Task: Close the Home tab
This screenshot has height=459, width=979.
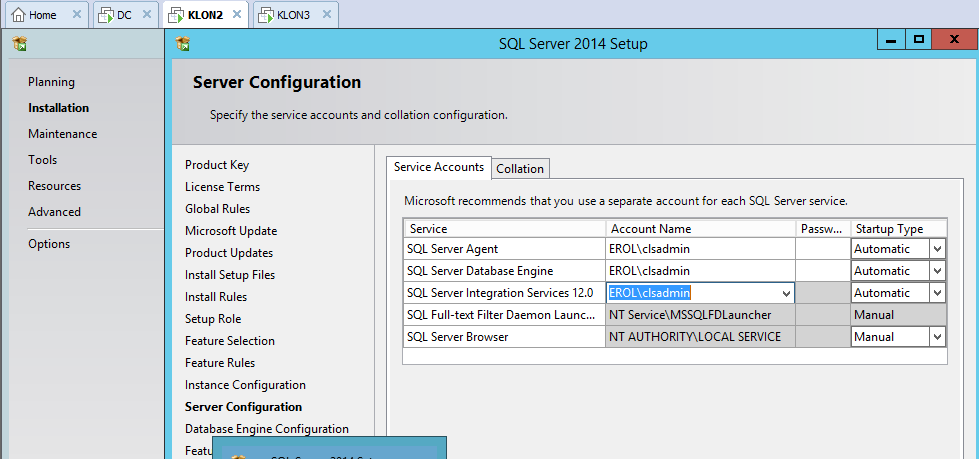Action: click(77, 15)
